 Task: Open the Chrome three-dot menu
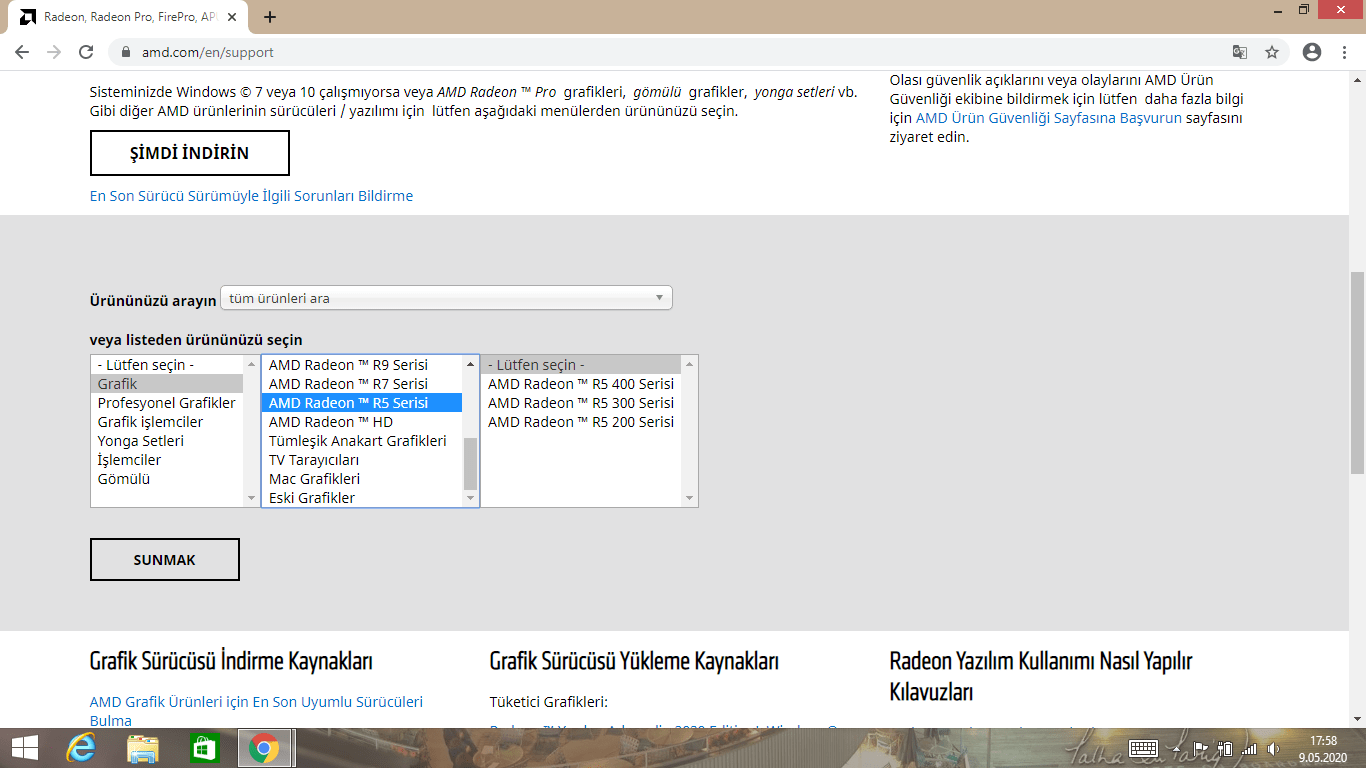pyautogui.click(x=1343, y=52)
